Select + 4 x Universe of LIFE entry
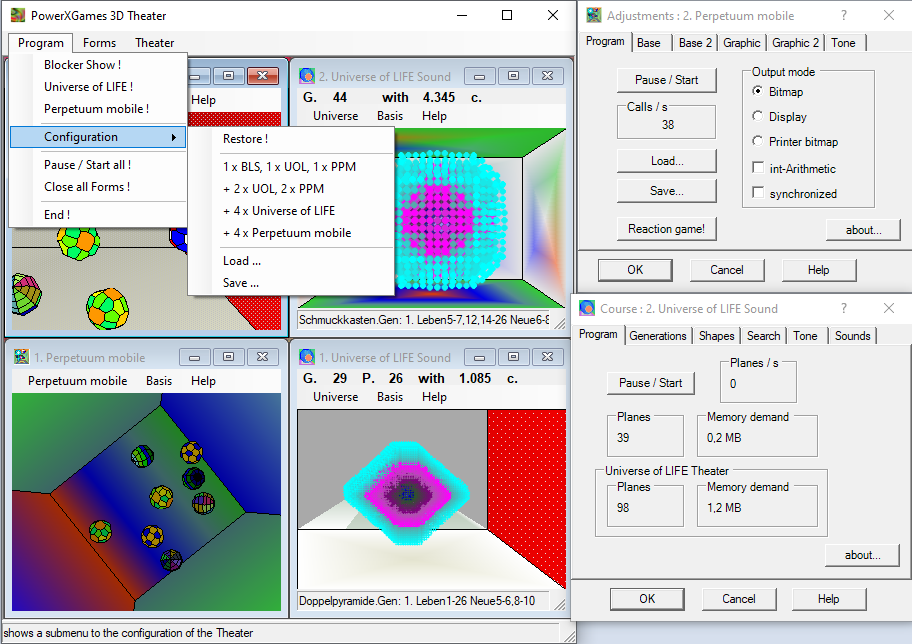912x644 pixels. click(x=291, y=211)
